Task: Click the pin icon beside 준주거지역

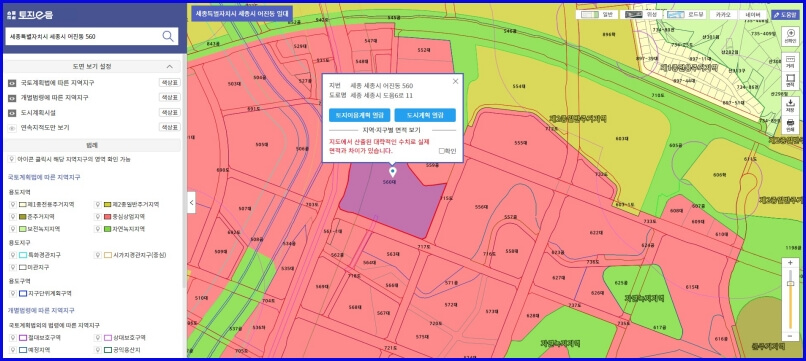Action: pos(12,216)
